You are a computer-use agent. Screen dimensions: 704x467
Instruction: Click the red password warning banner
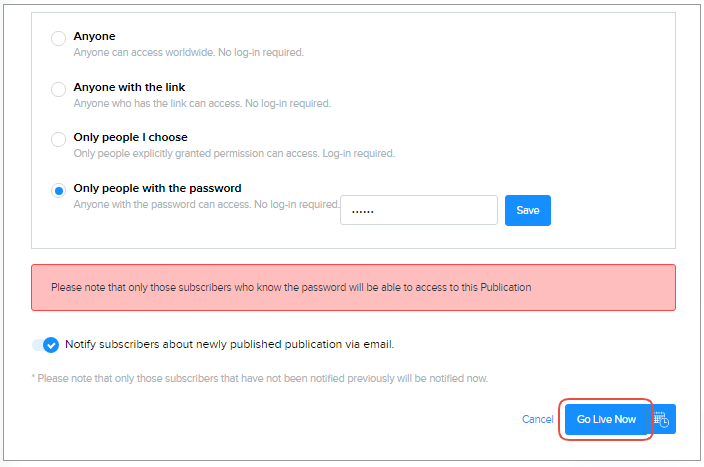point(353,287)
